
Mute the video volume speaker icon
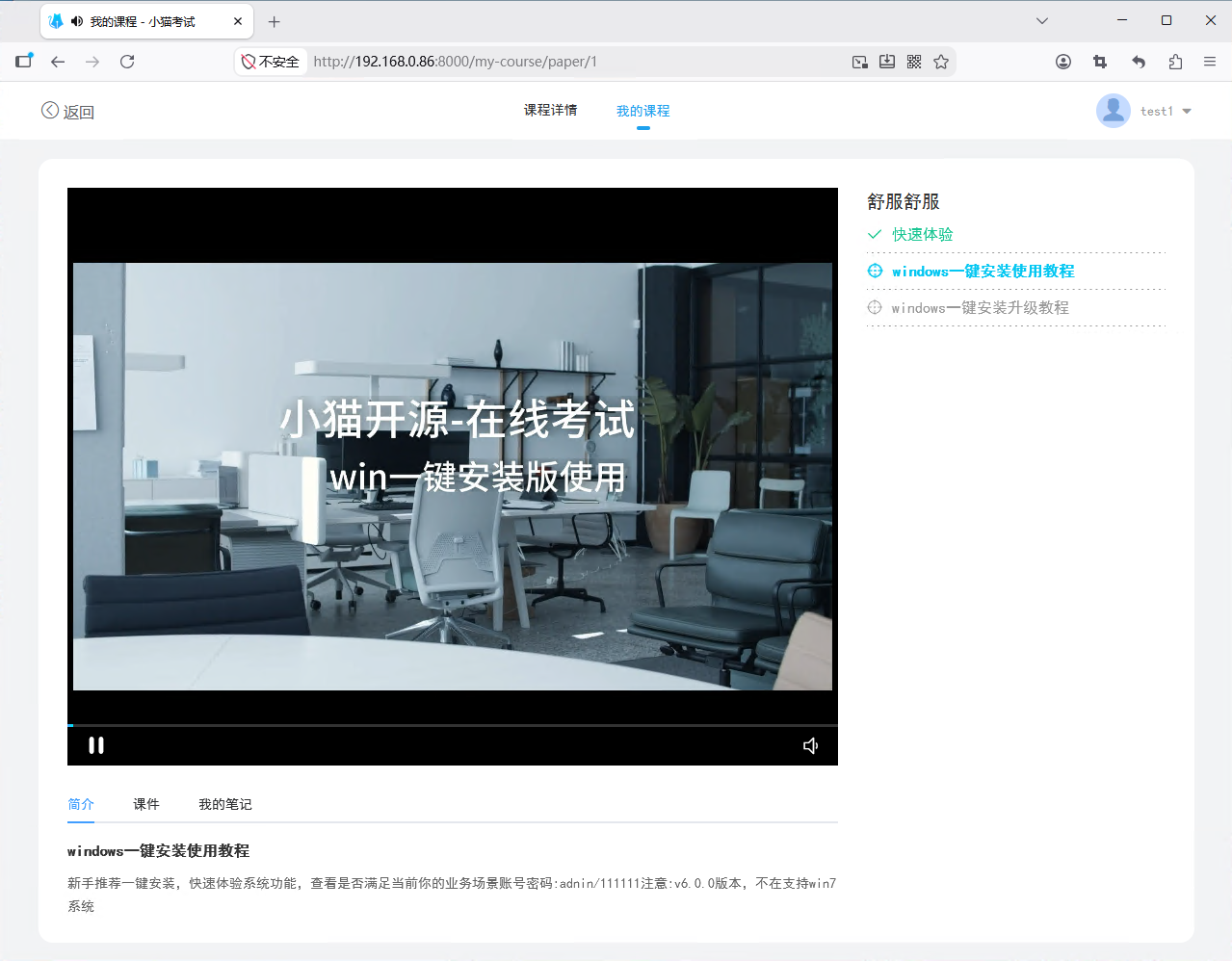[811, 745]
